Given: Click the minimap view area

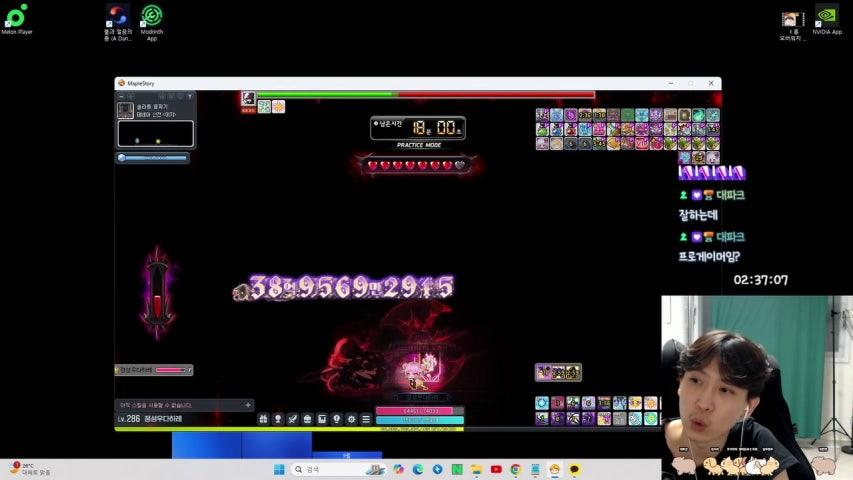Looking at the screenshot, I should point(156,134).
